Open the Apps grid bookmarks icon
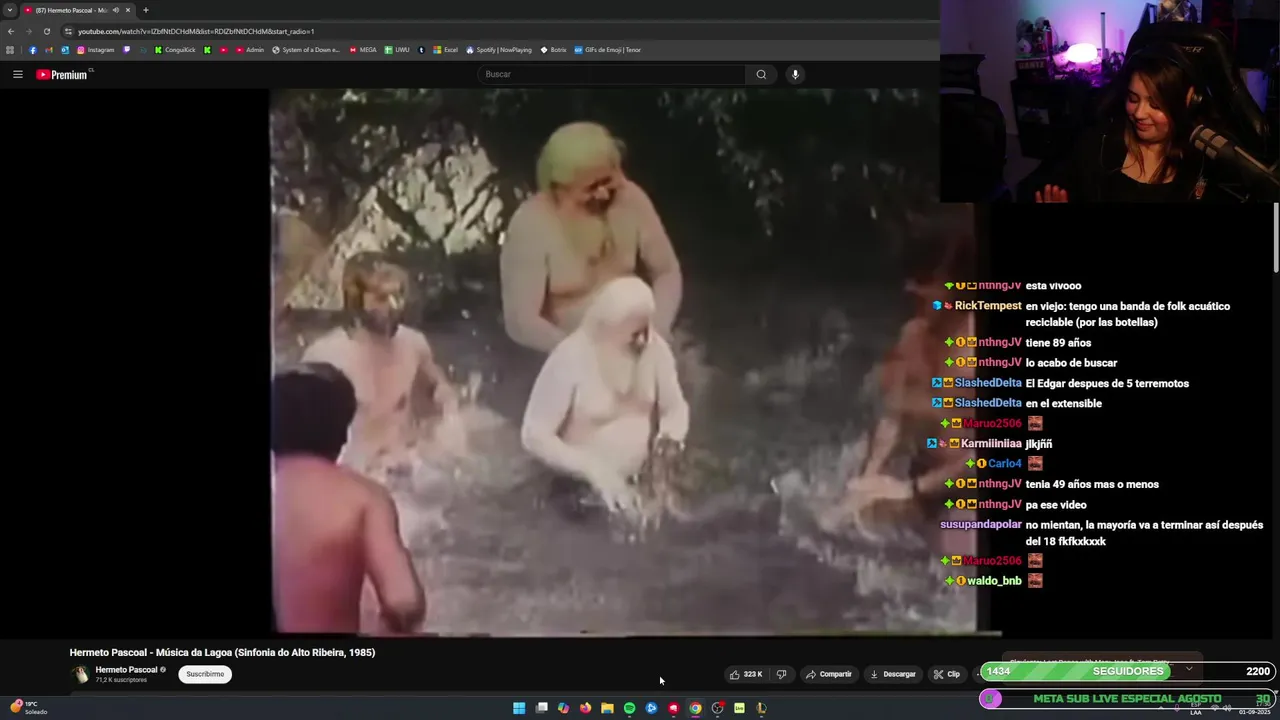1280x720 pixels. (x=10, y=50)
